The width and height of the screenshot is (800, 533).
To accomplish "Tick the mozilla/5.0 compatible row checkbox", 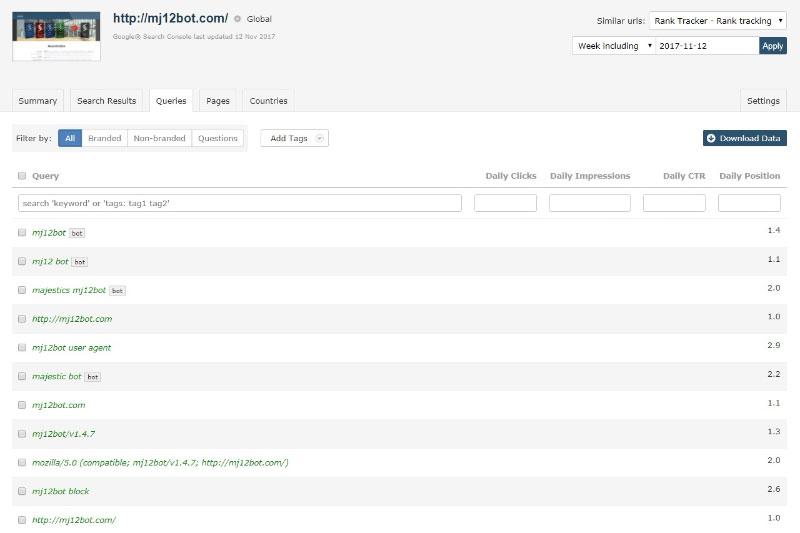I will click(22, 462).
